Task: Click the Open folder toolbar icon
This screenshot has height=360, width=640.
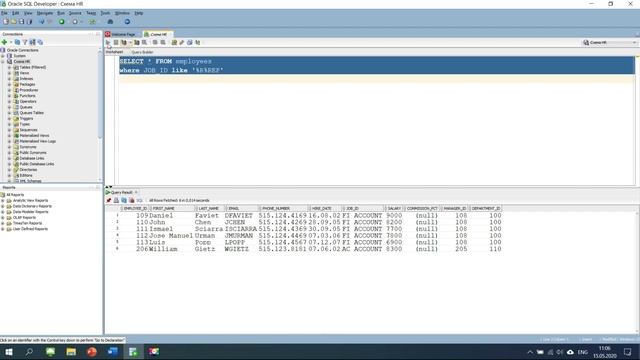Action: [x=14, y=22]
